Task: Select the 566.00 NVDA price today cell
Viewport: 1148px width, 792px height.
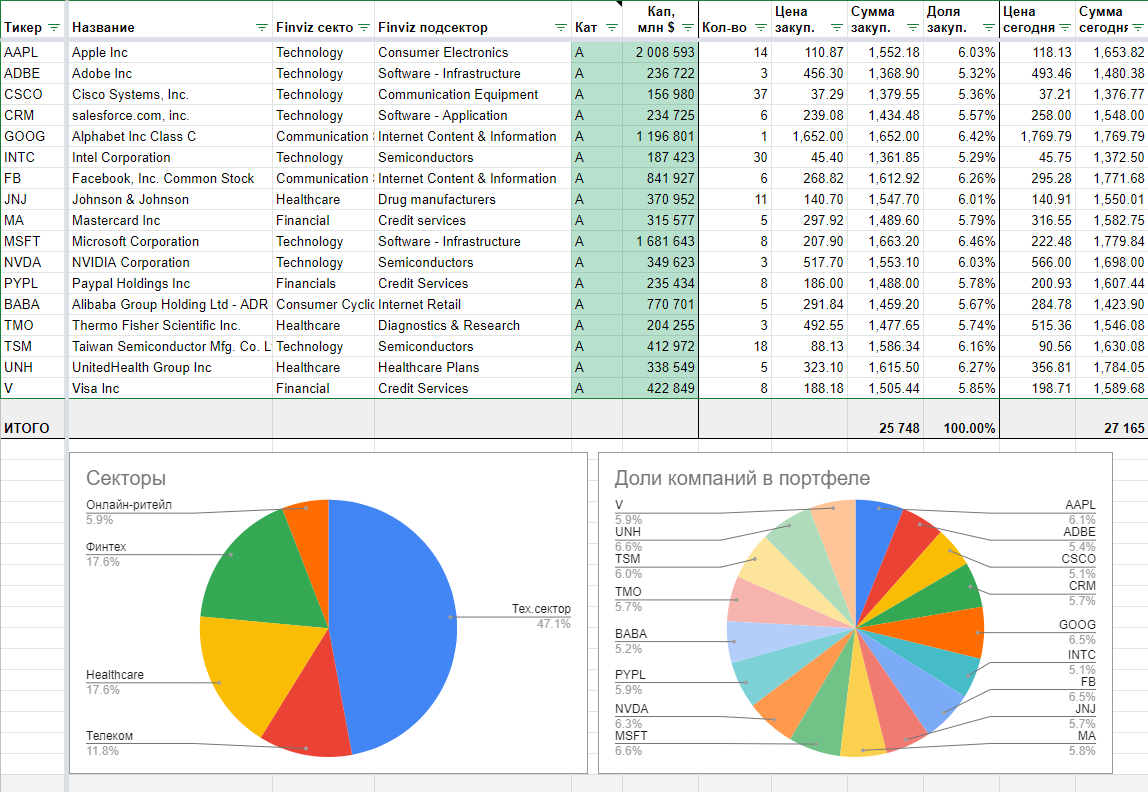Action: coord(1037,262)
